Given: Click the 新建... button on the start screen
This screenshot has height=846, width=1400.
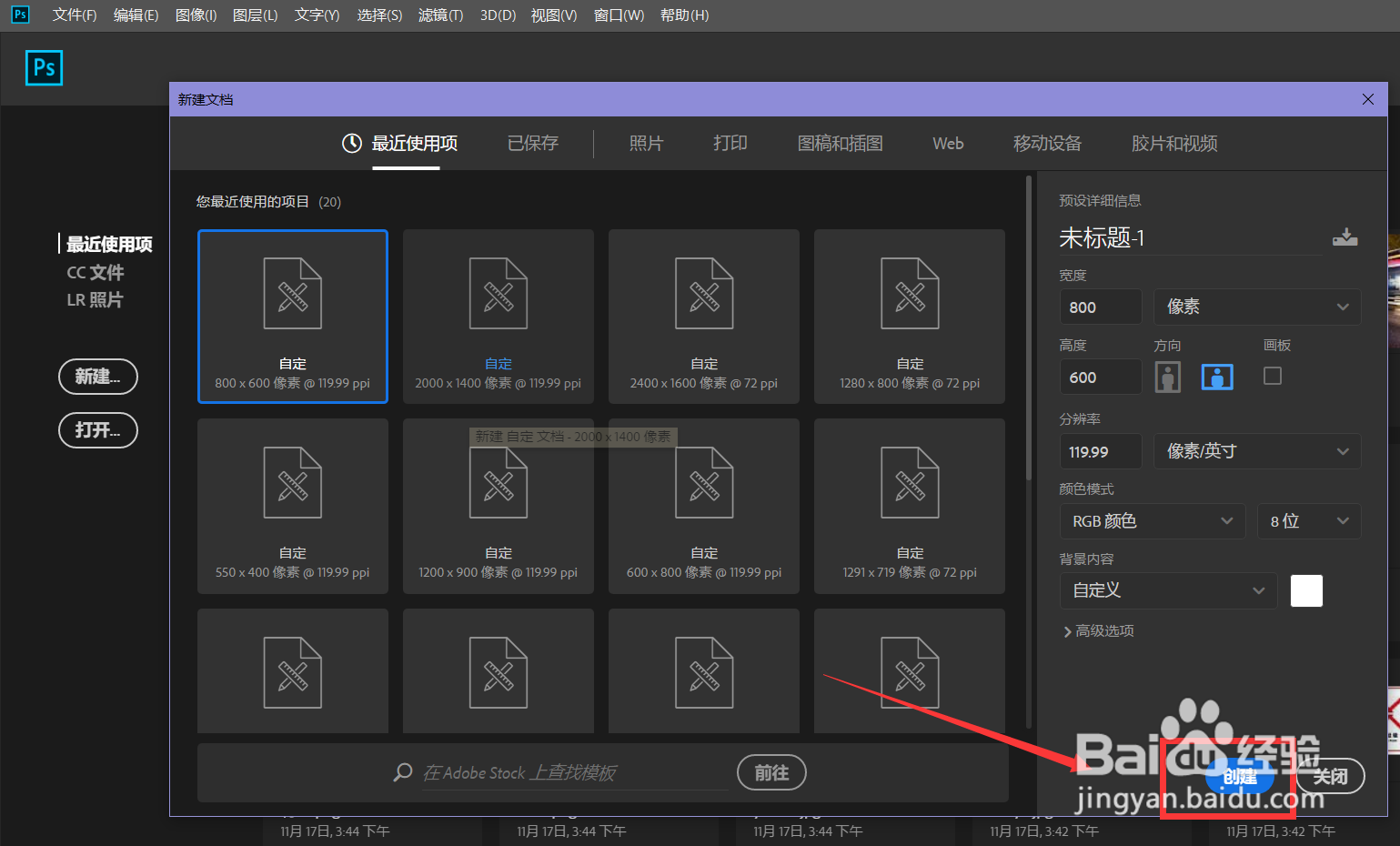Looking at the screenshot, I should [98, 377].
